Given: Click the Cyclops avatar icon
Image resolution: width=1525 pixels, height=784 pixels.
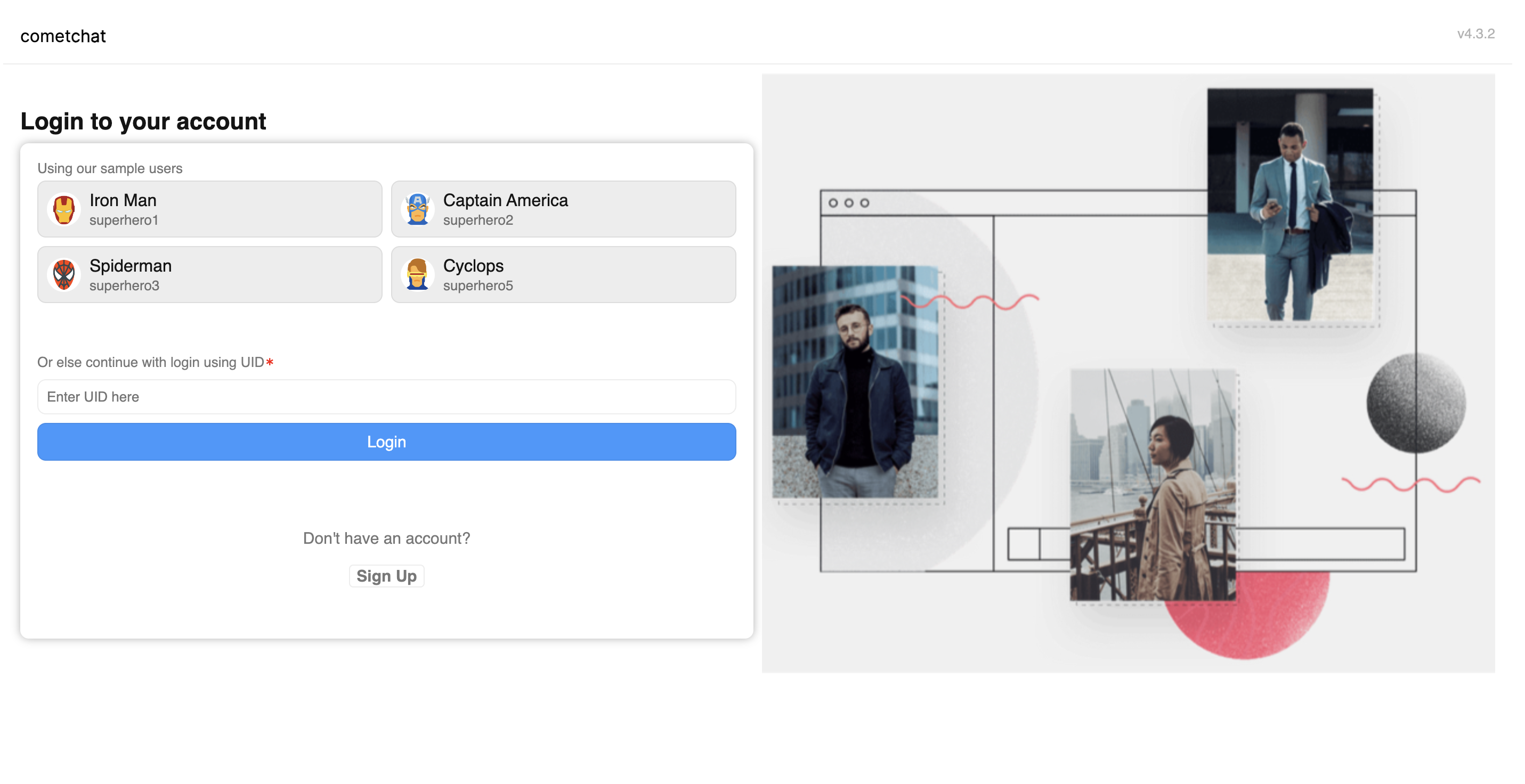Looking at the screenshot, I should click(x=417, y=275).
